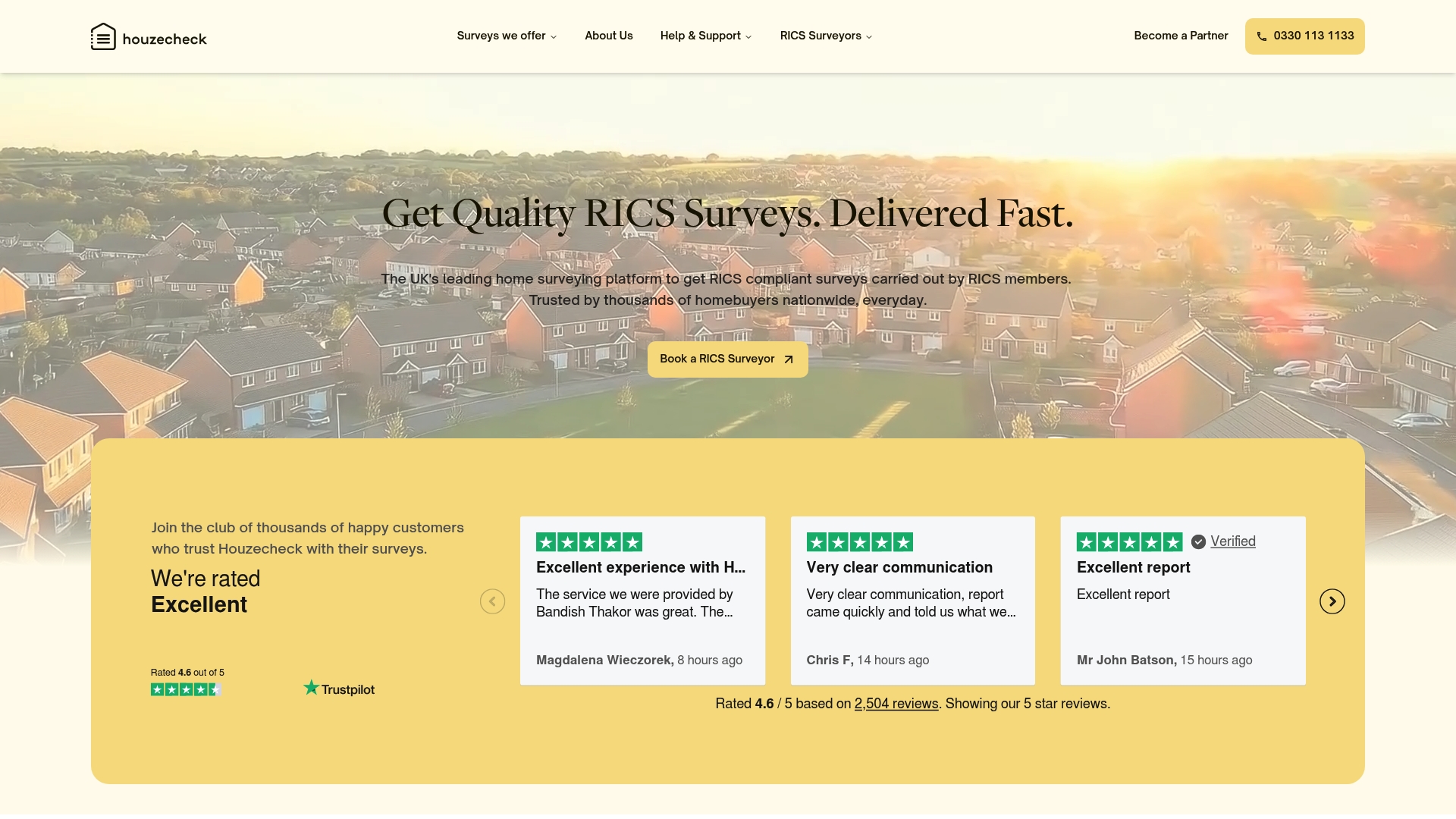This screenshot has height=819, width=1456.
Task: Click the phone icon in call button
Action: pos(1262,36)
